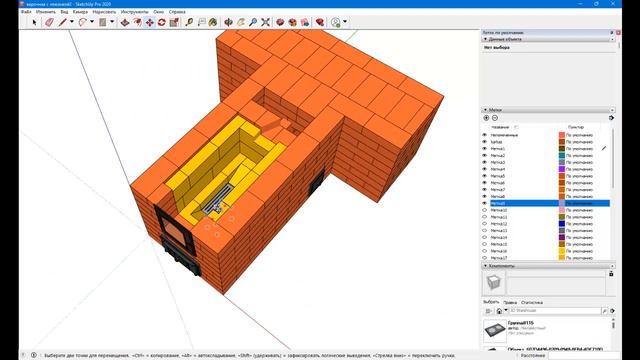Open components view options list dropdown
Image resolution: width=640 pixels, height=360 pixels.
tap(489, 311)
